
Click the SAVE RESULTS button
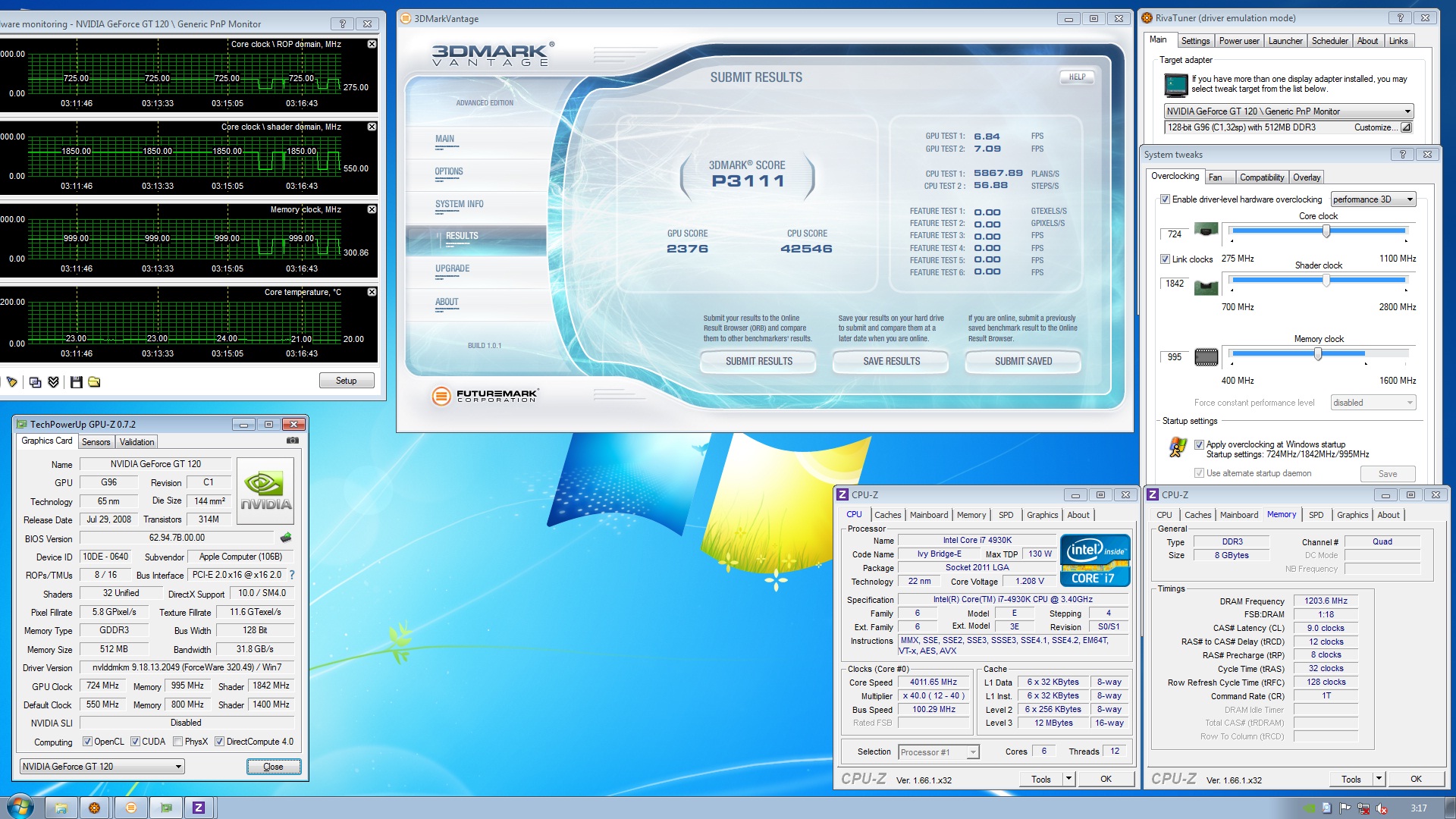891,362
